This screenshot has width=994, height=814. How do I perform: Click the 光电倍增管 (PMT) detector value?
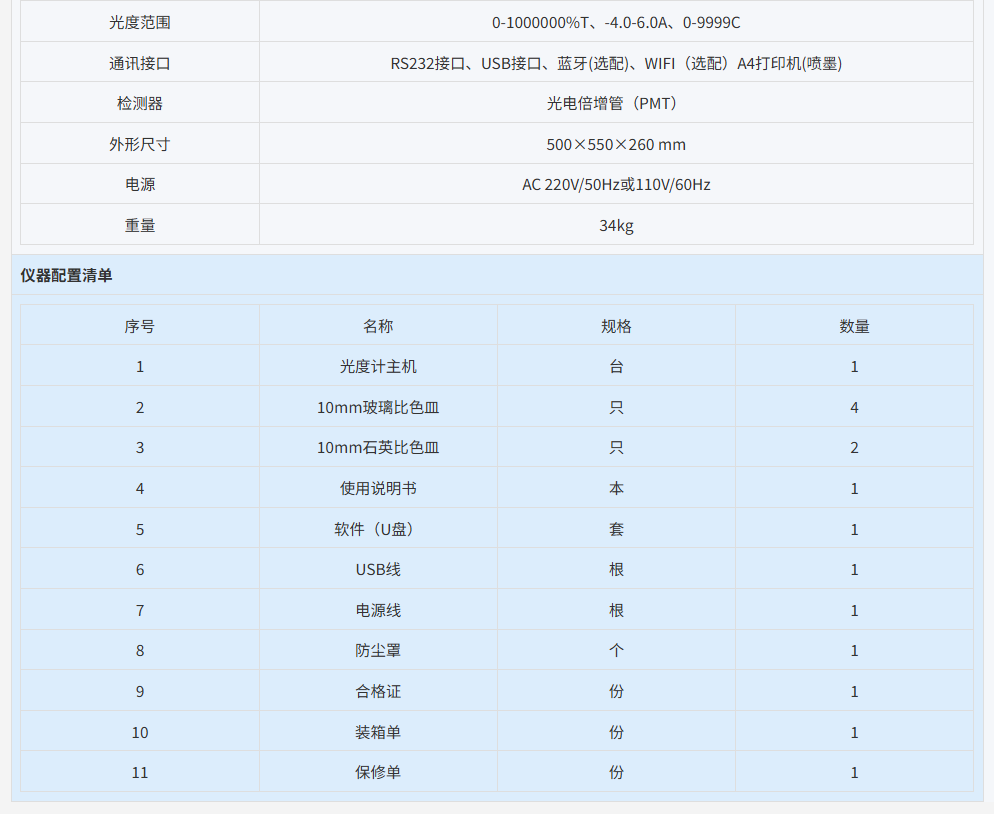[616, 103]
